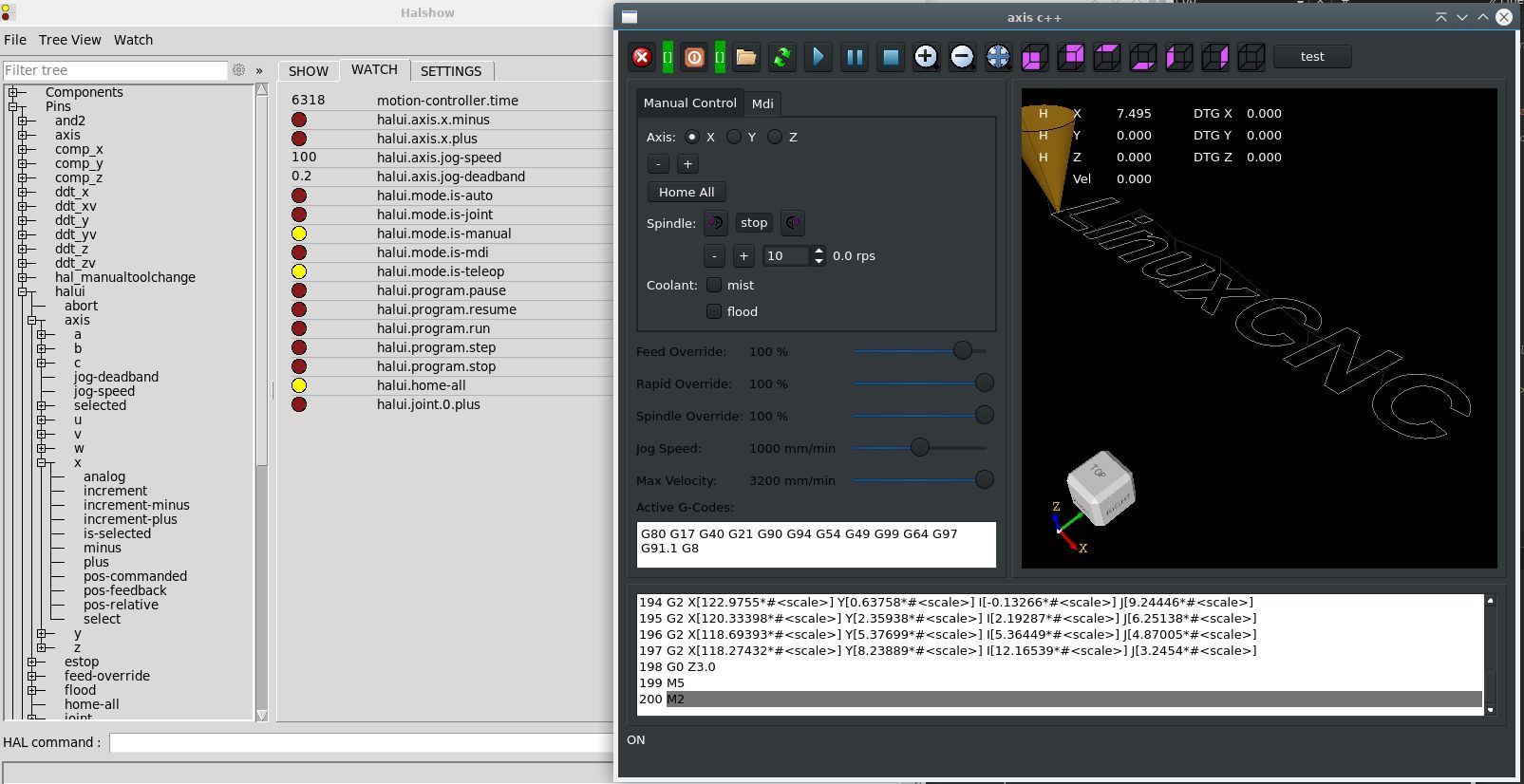Screen dimensions: 1524x784
Task: Switch to the Mdi tab
Action: tap(762, 103)
